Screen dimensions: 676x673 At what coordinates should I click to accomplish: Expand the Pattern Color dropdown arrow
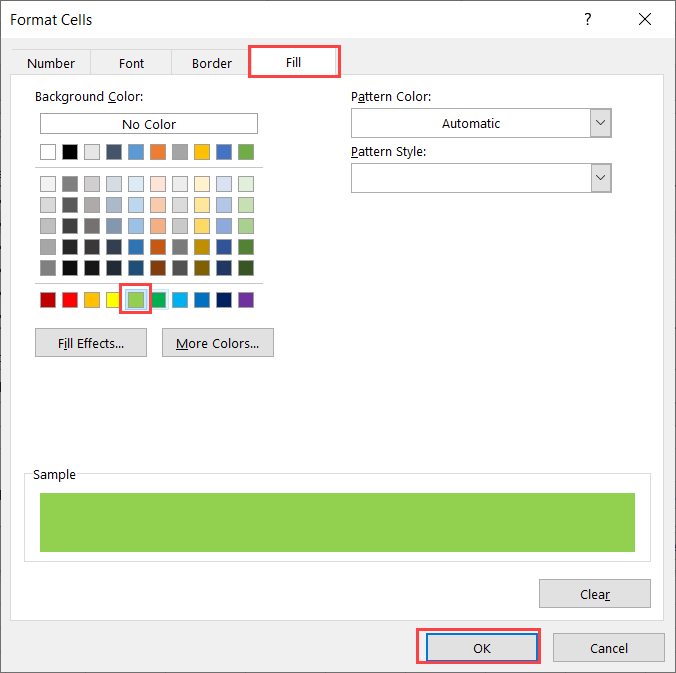point(601,123)
